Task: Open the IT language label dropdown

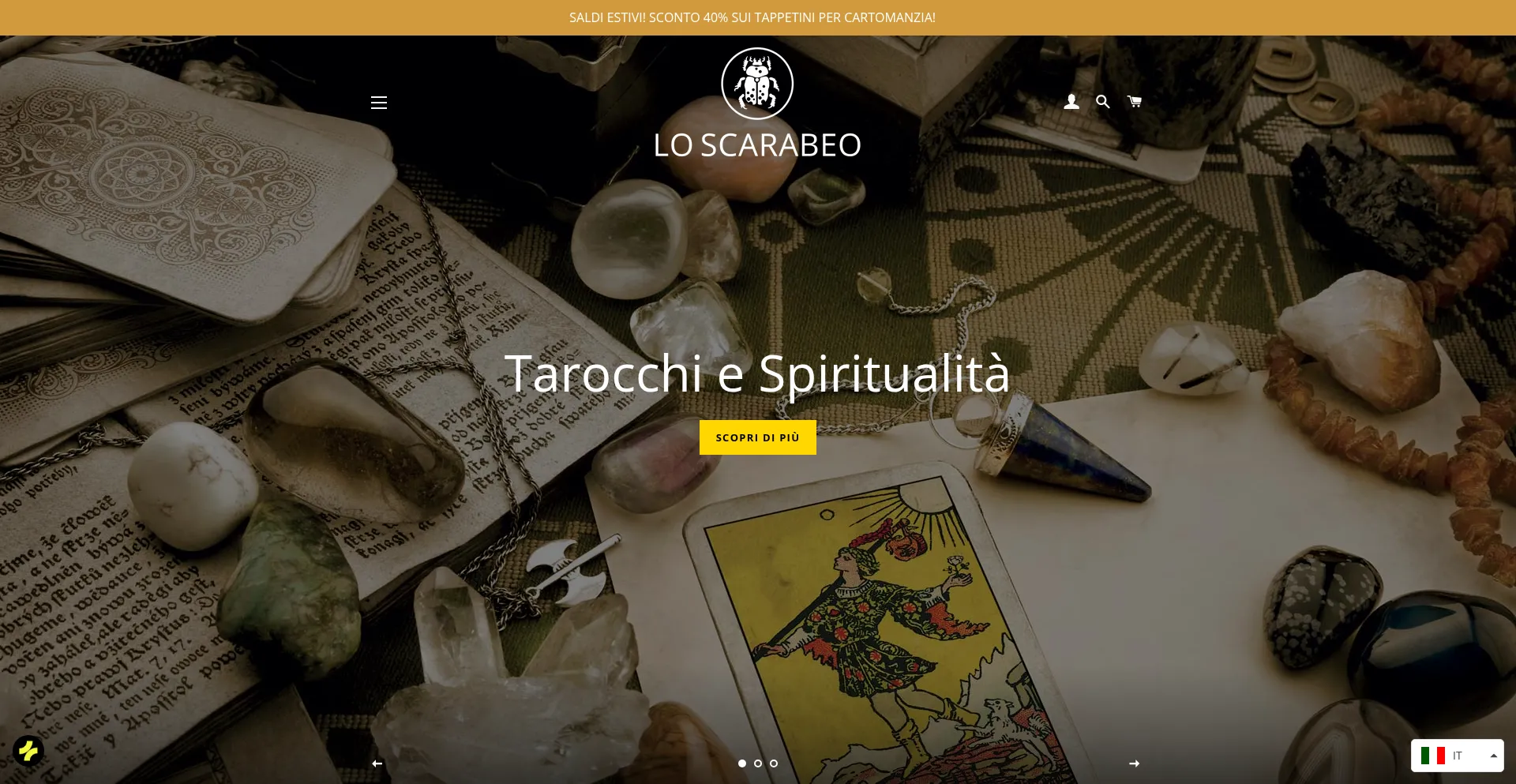Action: coord(1458,756)
